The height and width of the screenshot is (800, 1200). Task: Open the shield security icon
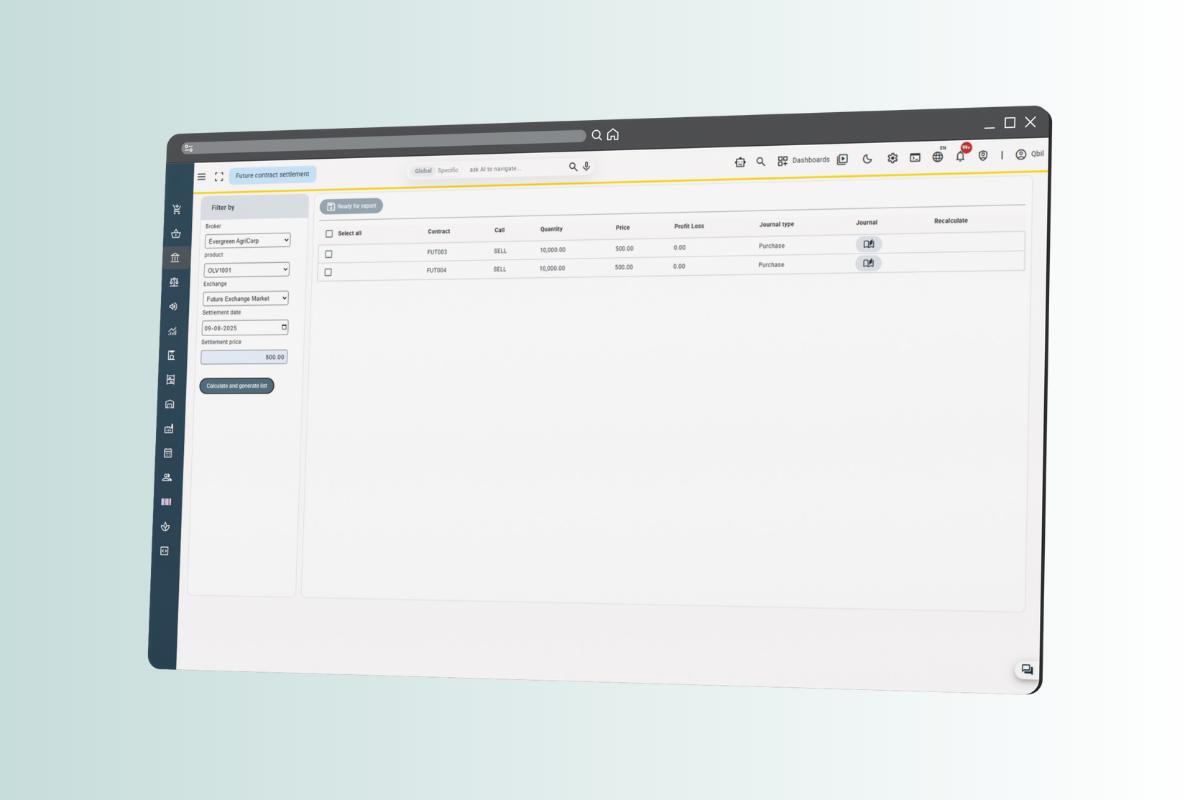983,155
